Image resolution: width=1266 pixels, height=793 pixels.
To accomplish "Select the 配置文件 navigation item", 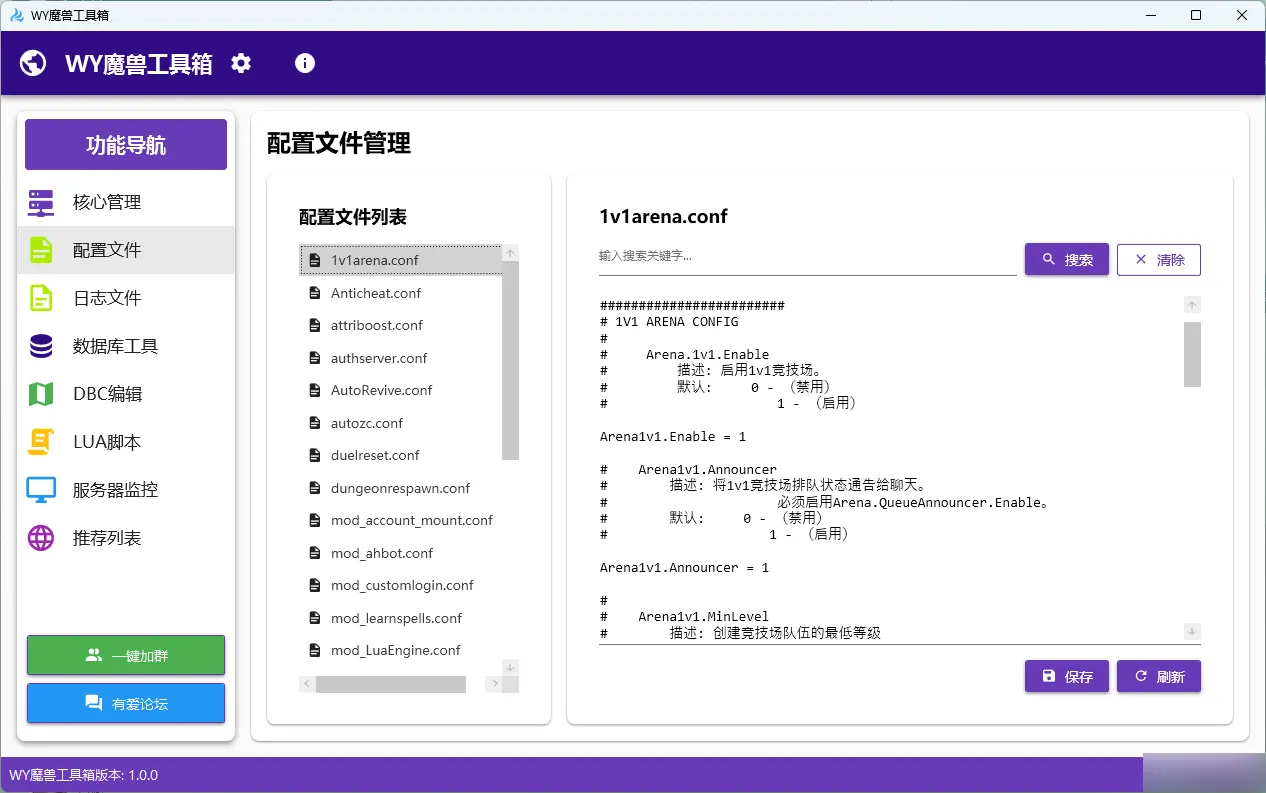I will pyautogui.click(x=107, y=250).
